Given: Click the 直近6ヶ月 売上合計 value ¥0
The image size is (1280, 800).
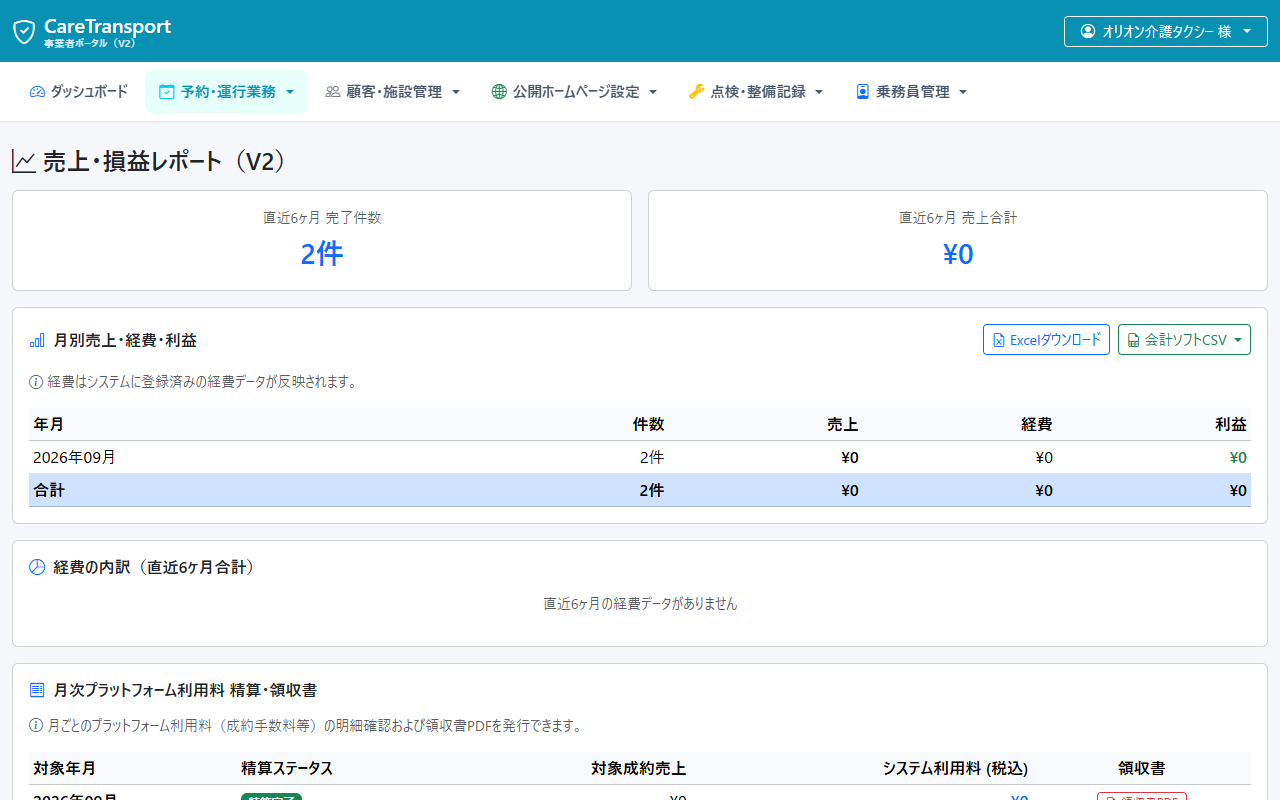Looking at the screenshot, I should pyautogui.click(x=958, y=254).
